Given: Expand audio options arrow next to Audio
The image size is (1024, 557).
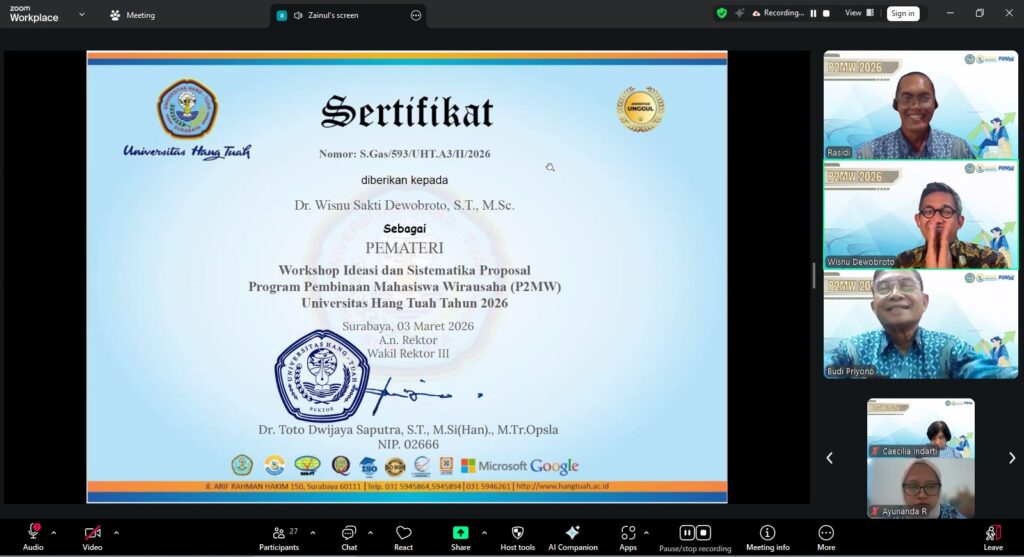Looking at the screenshot, I should coord(54,532).
